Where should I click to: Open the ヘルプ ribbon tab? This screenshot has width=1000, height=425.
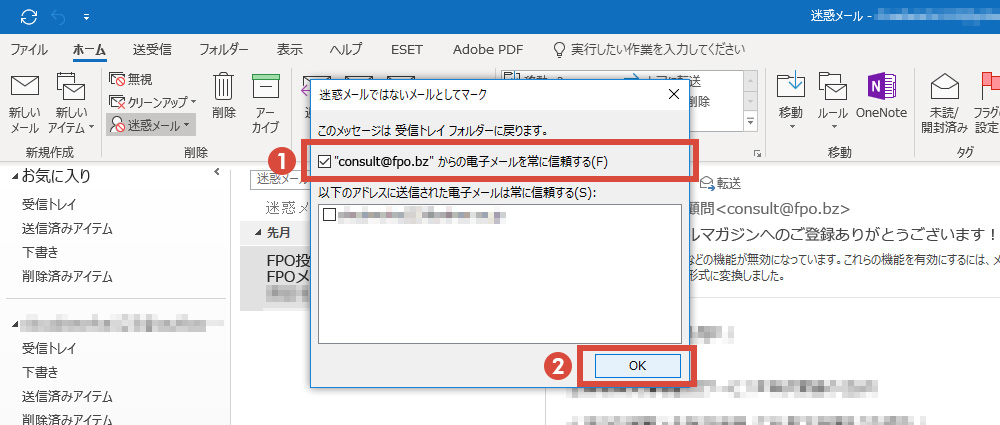[346, 49]
